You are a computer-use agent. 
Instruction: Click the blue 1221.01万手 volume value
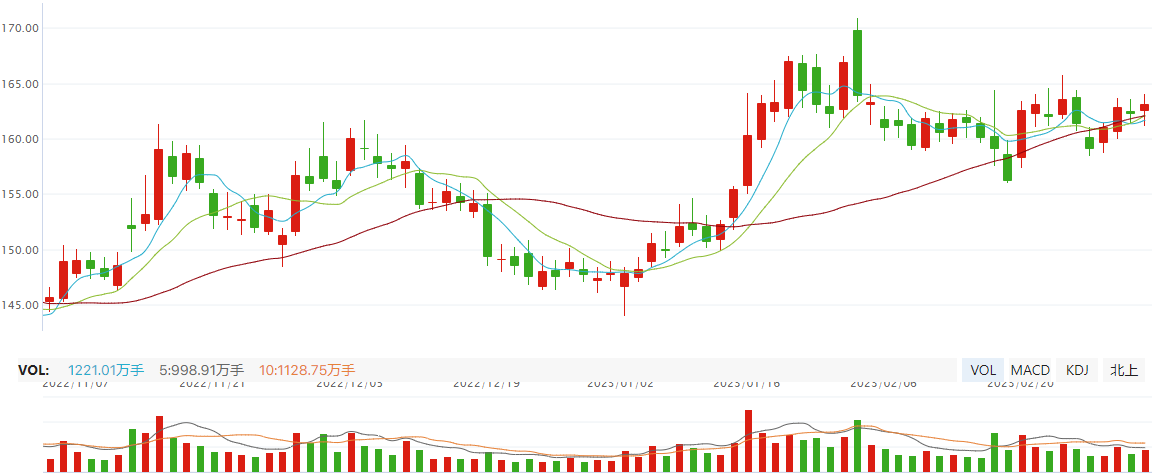click(x=106, y=370)
